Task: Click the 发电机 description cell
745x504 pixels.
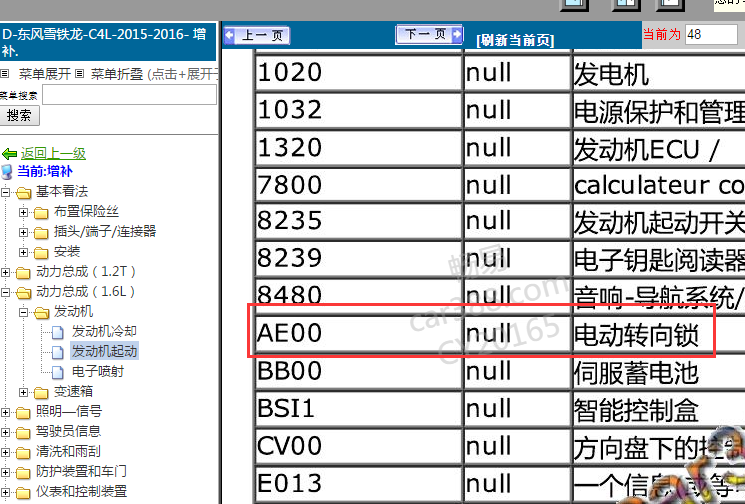Action: 659,73
